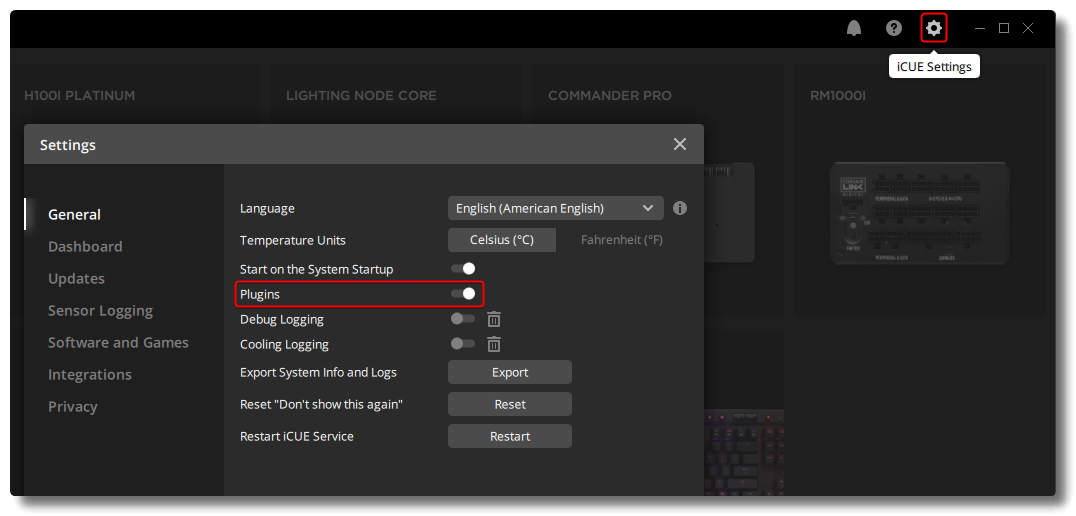Toggle Start on the System Startup
This screenshot has height=516, width=1076.
click(x=463, y=269)
